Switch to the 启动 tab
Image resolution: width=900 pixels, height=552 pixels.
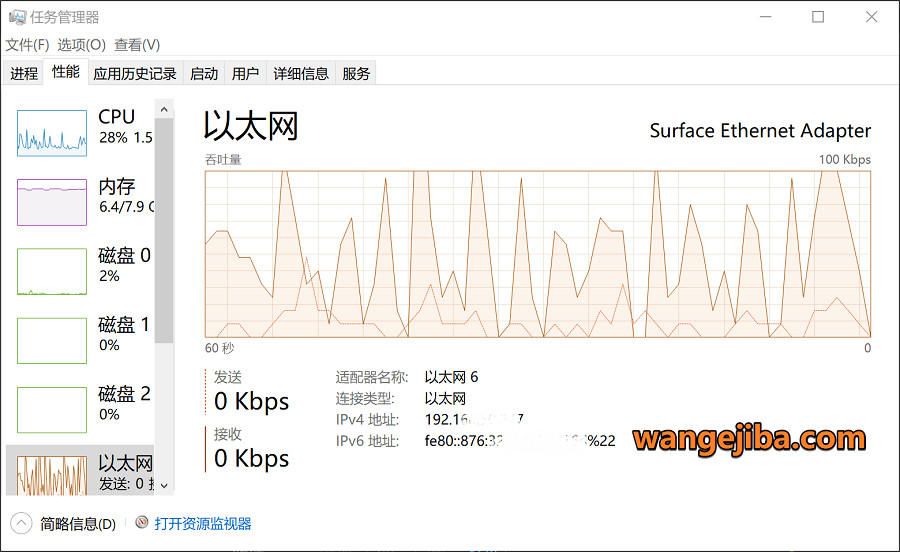(x=204, y=73)
